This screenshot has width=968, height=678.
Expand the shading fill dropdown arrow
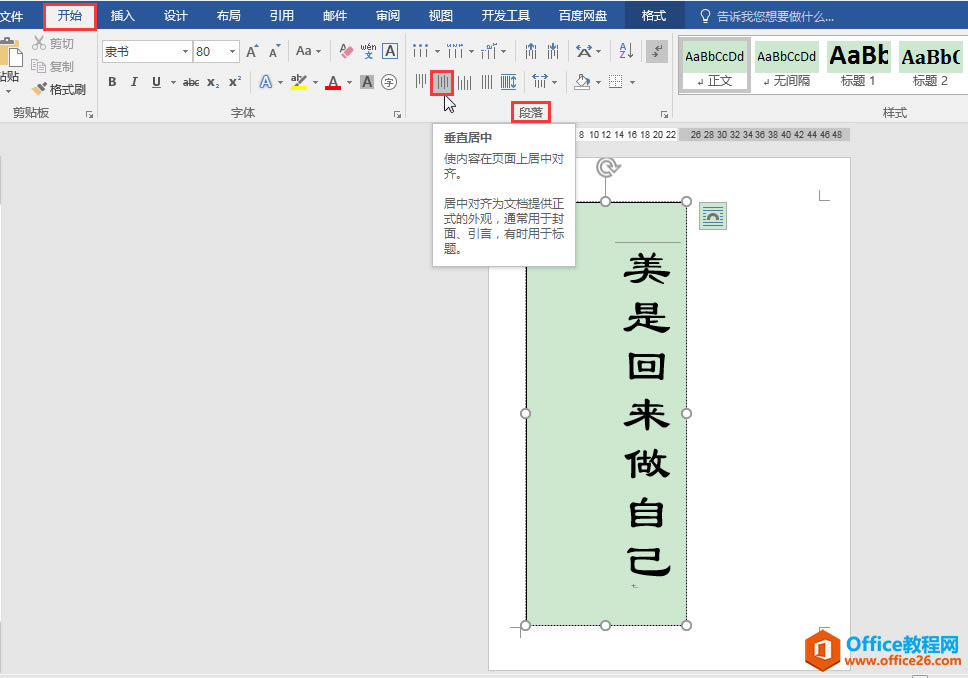598,82
